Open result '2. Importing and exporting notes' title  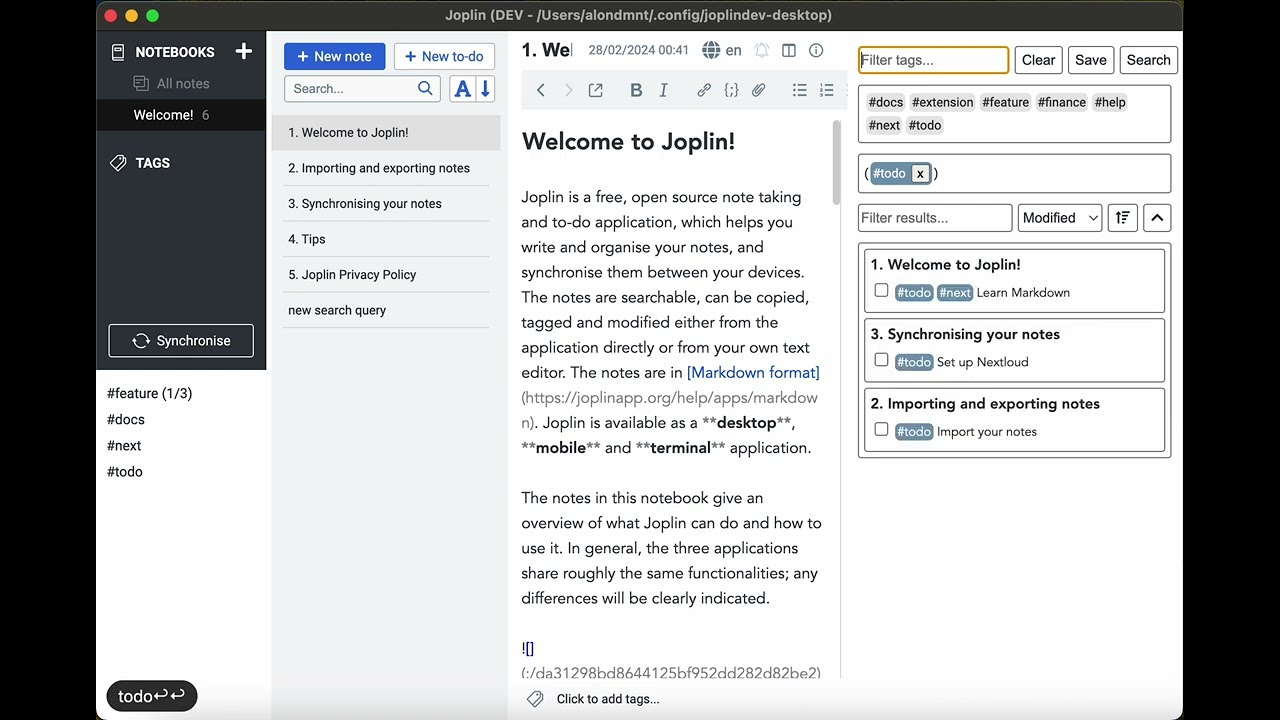pyautogui.click(x=985, y=404)
